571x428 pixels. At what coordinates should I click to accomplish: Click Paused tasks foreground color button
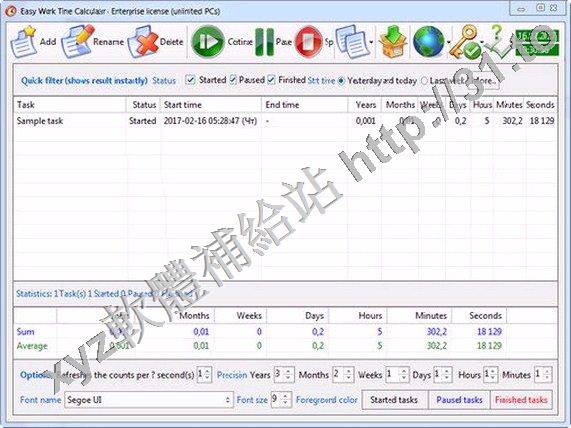pos(459,400)
